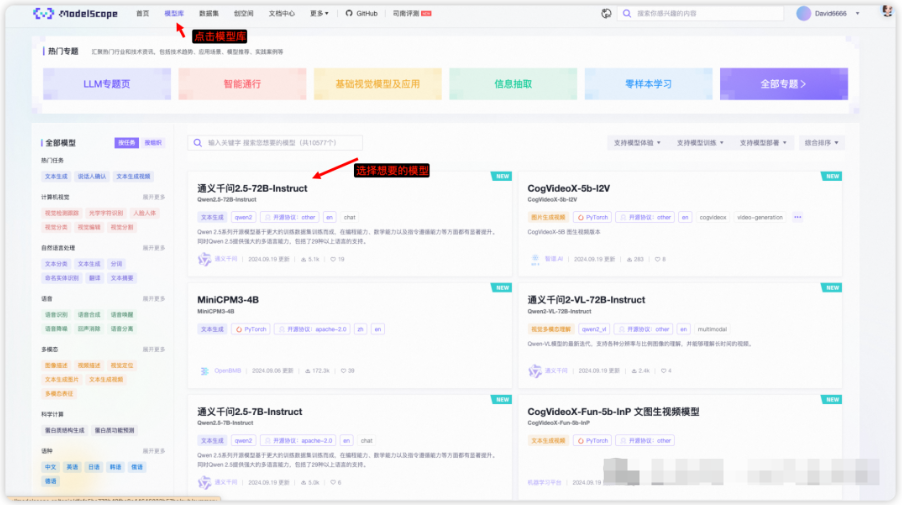Open the 智能通行 topic banner
This screenshot has height=505, width=902.
pyautogui.click(x=242, y=84)
